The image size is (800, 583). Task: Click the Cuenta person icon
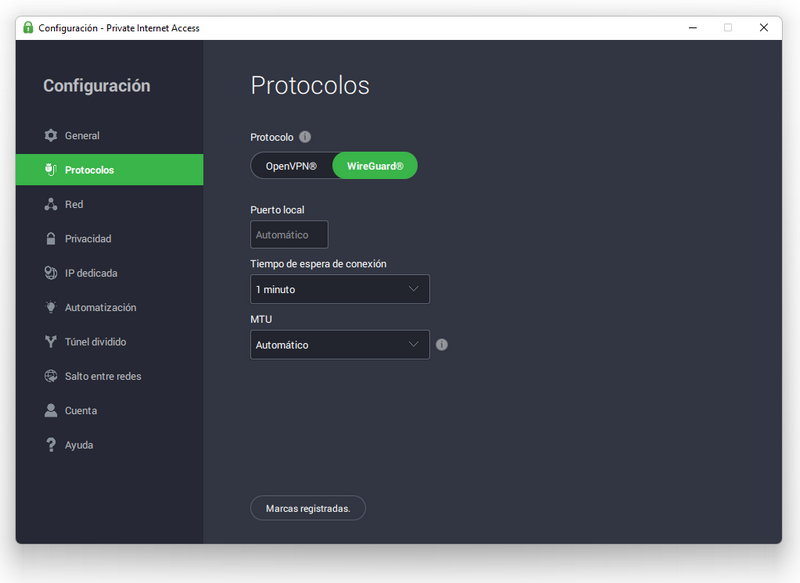51,410
